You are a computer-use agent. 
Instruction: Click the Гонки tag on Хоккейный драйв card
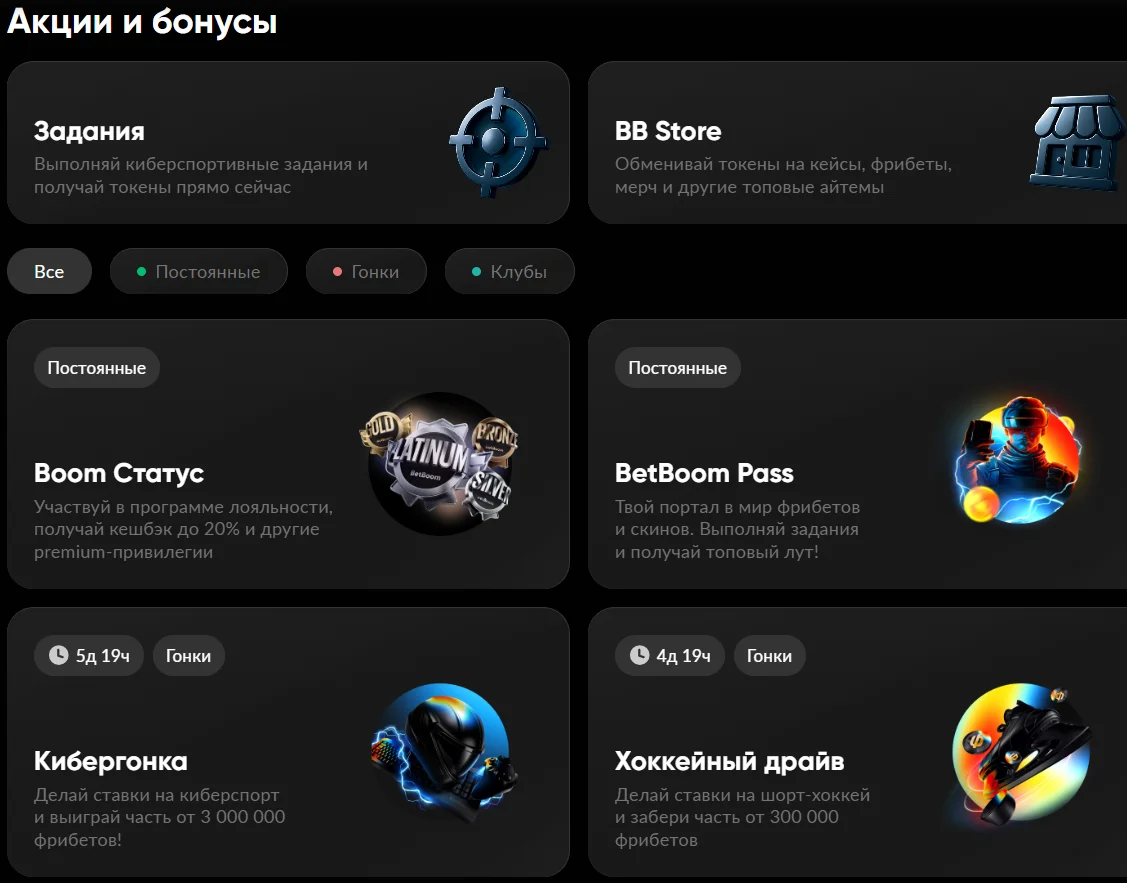point(769,656)
